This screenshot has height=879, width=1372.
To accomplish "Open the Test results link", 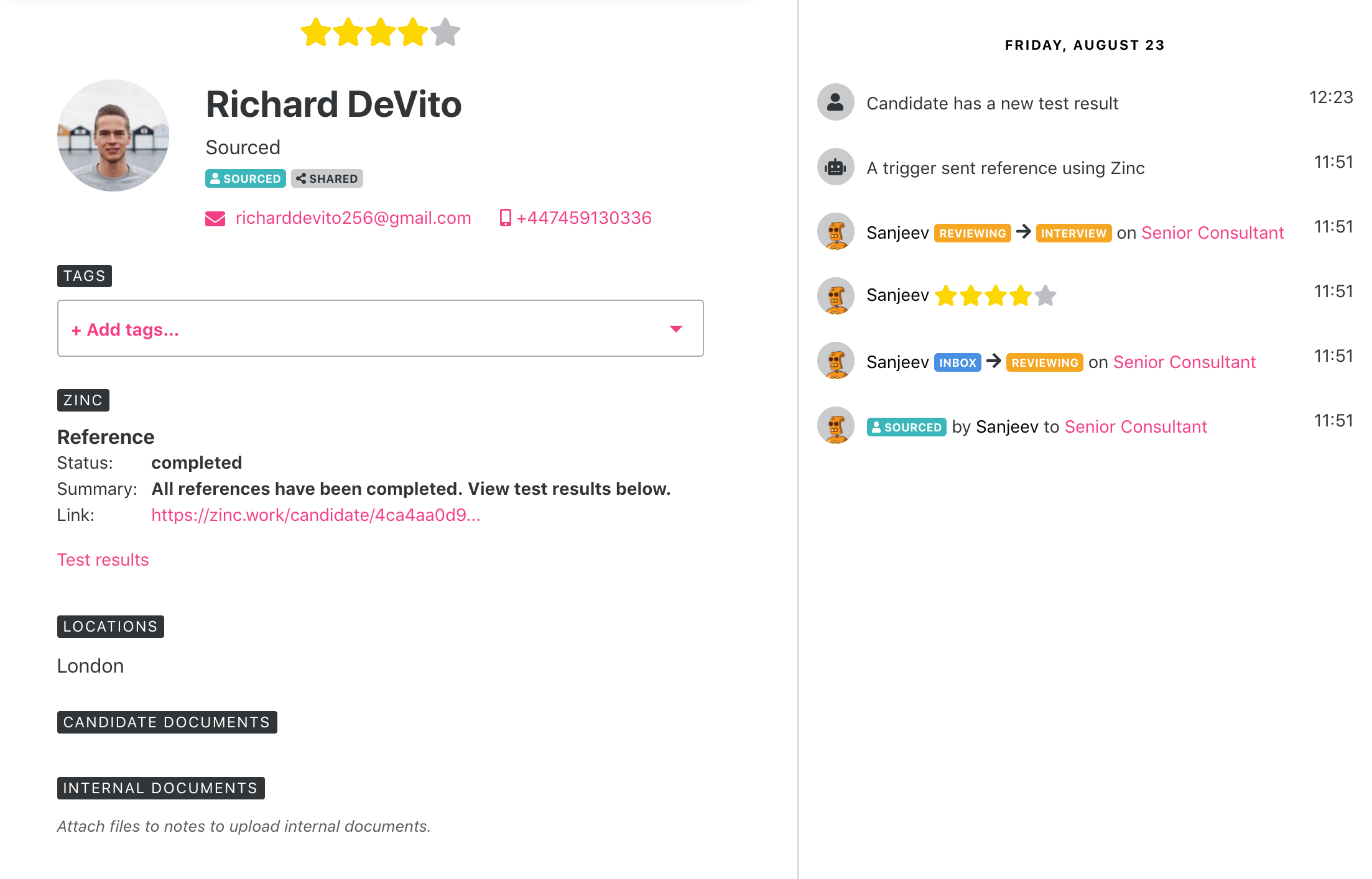I will 103,560.
